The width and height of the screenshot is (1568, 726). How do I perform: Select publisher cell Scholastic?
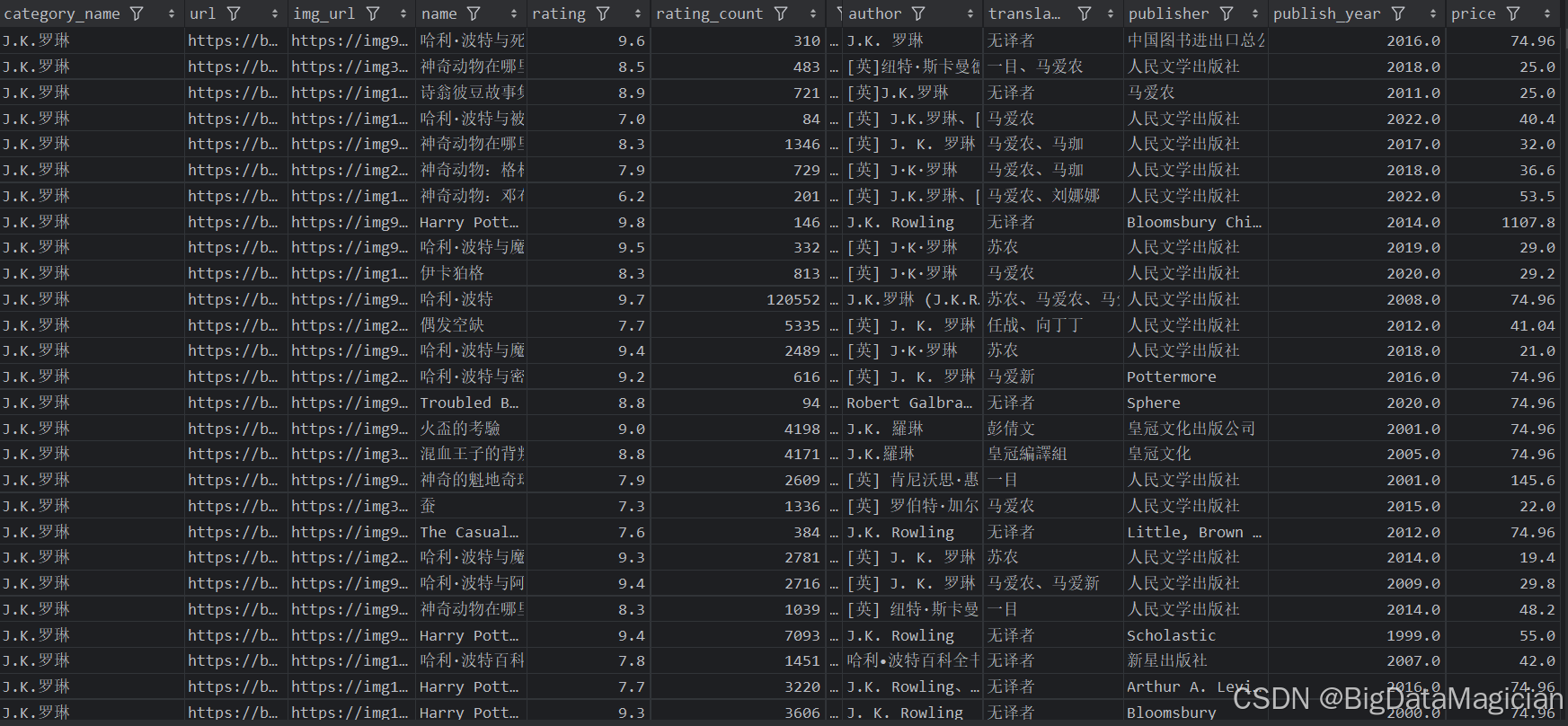tap(1172, 635)
